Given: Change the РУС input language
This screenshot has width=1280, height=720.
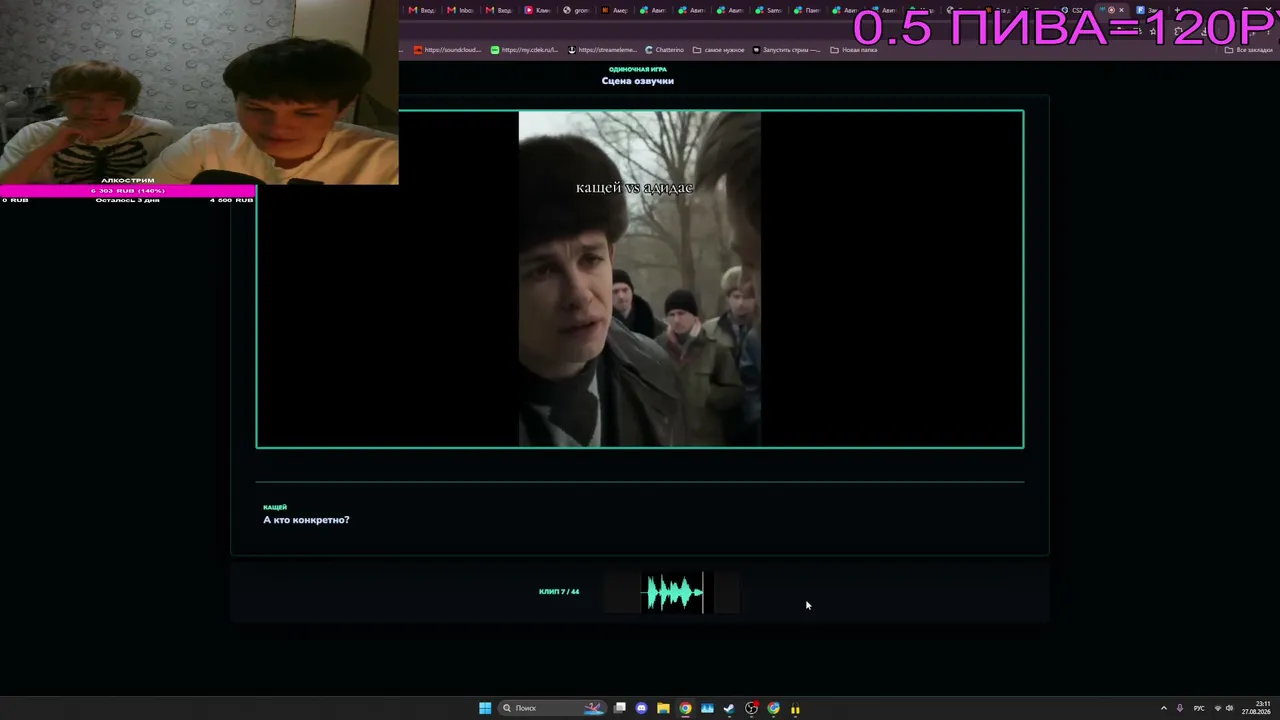Looking at the screenshot, I should pyautogui.click(x=1199, y=708).
